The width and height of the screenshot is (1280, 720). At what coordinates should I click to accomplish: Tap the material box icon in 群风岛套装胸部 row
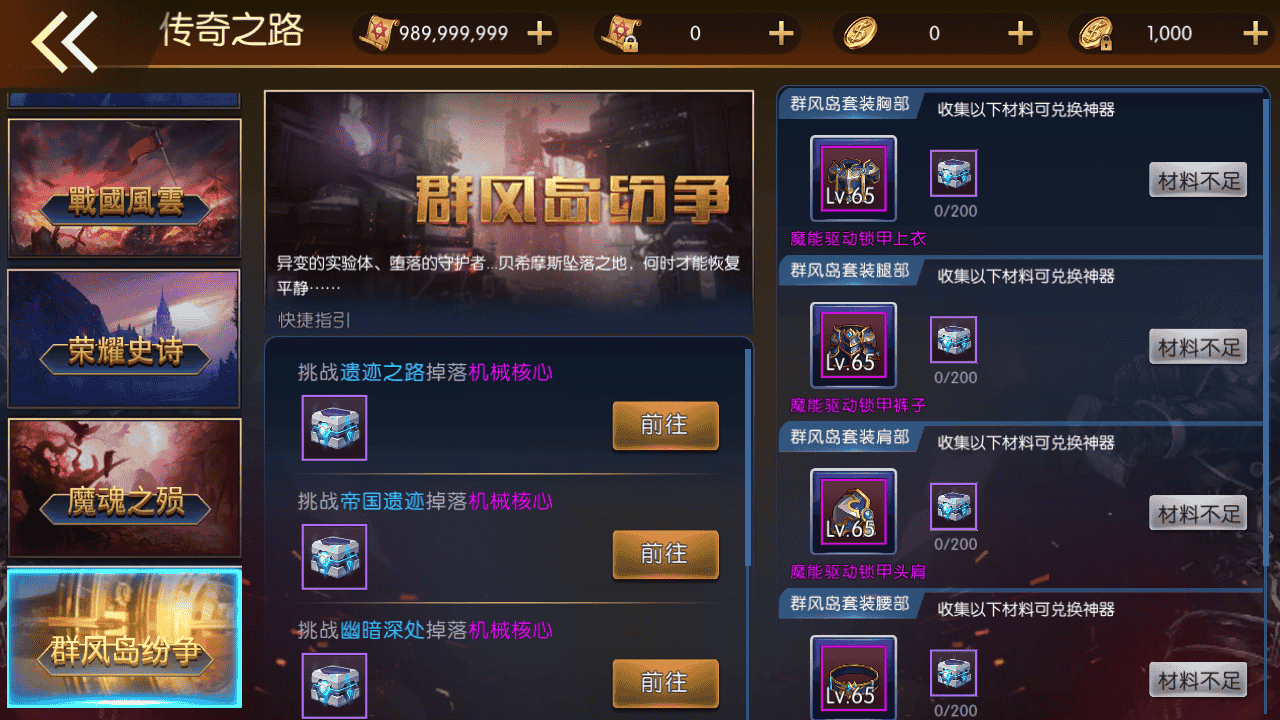[x=953, y=174]
